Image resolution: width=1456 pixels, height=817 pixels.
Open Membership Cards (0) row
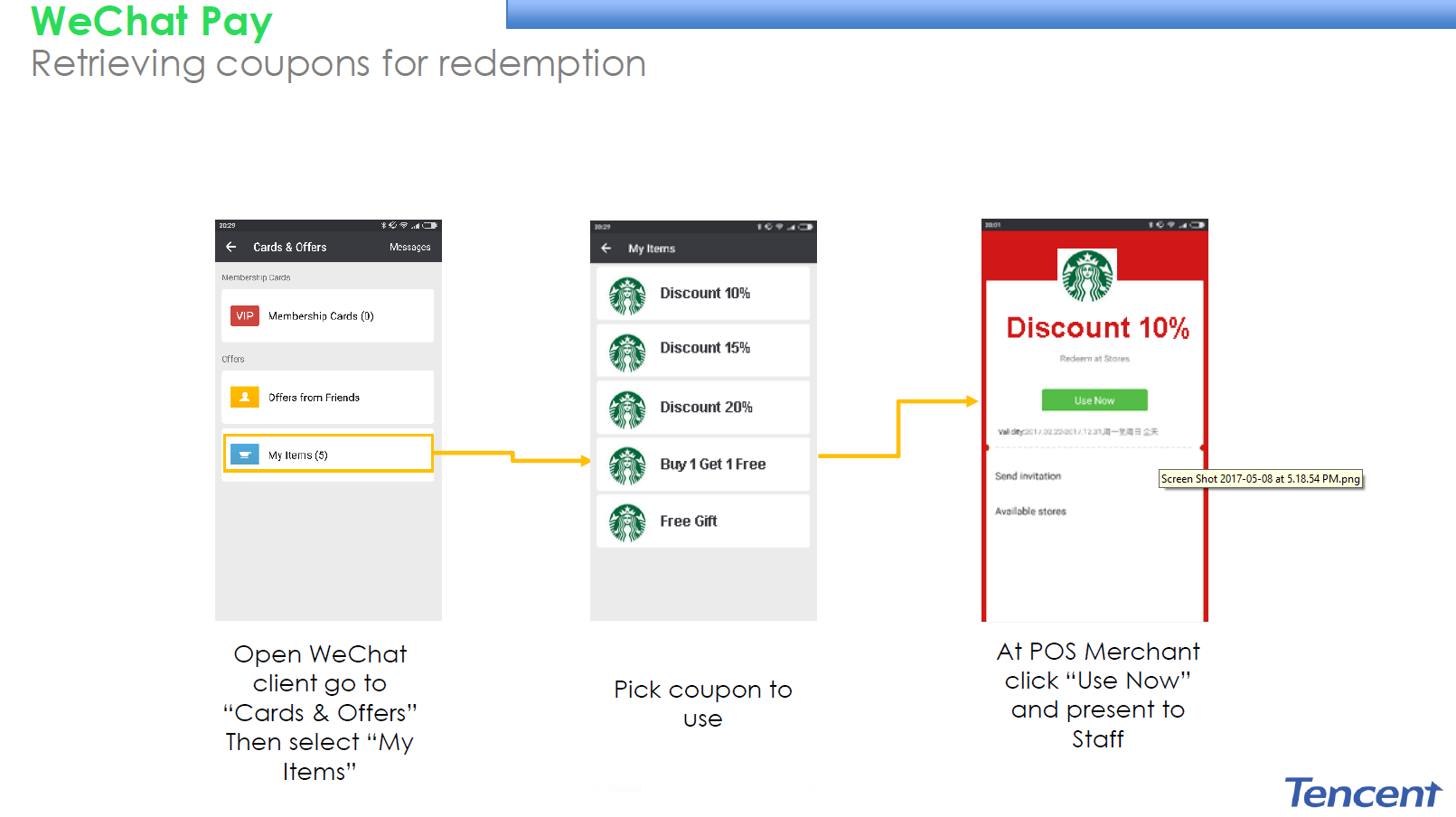327,315
